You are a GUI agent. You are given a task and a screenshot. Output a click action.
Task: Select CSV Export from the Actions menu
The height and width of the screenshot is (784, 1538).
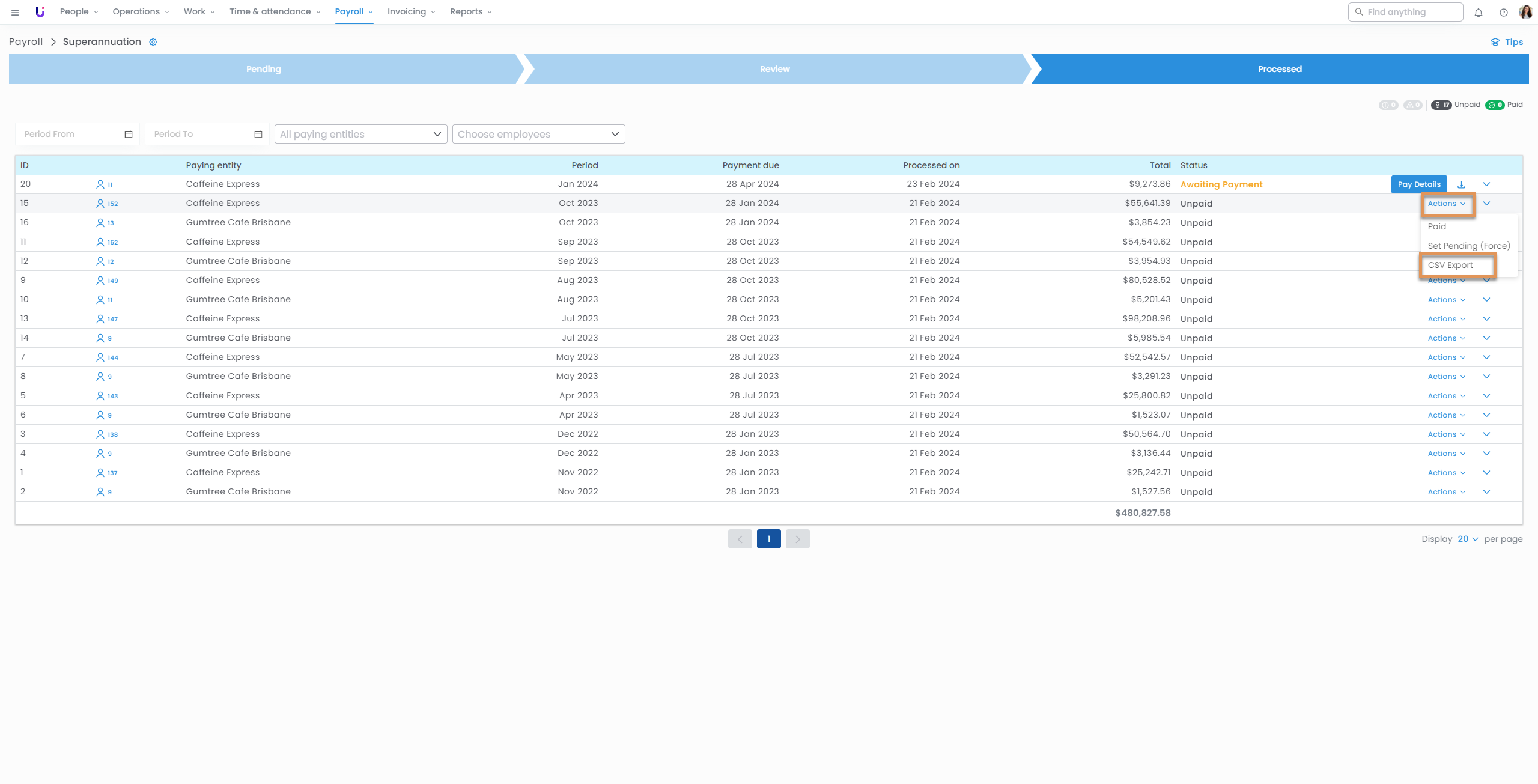coord(1450,265)
